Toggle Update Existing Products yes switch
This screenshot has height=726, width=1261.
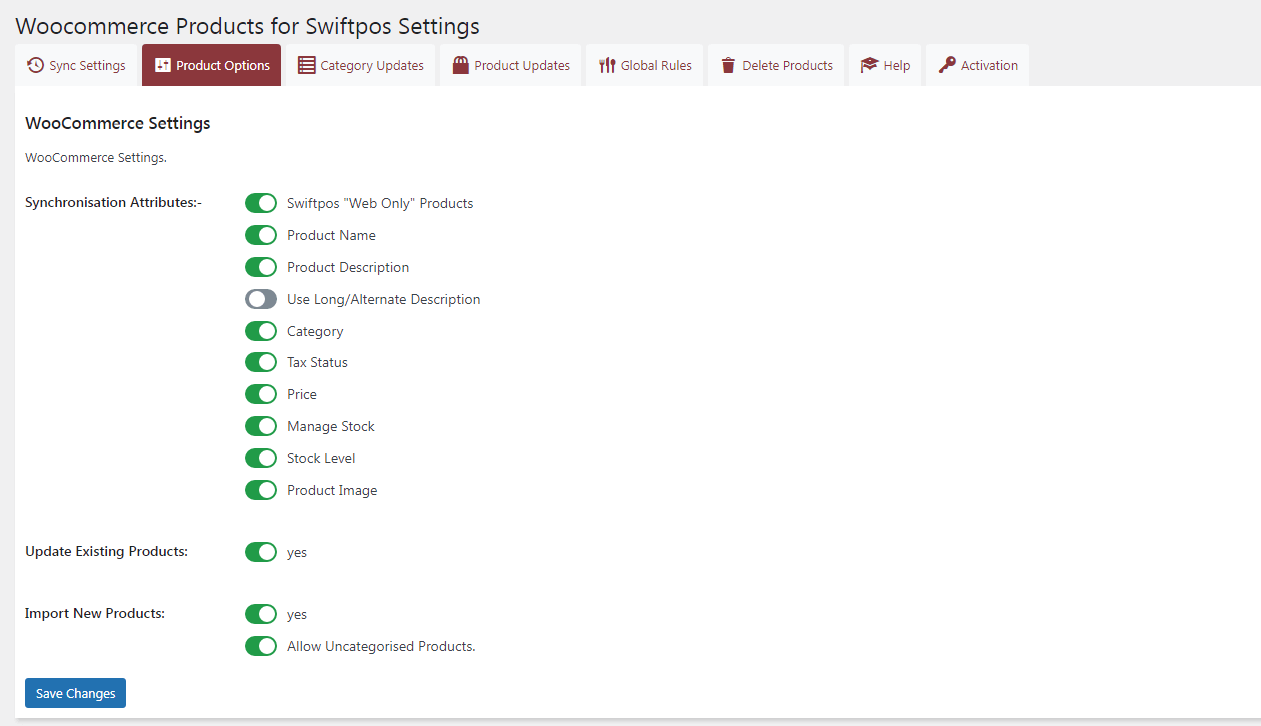coord(261,552)
